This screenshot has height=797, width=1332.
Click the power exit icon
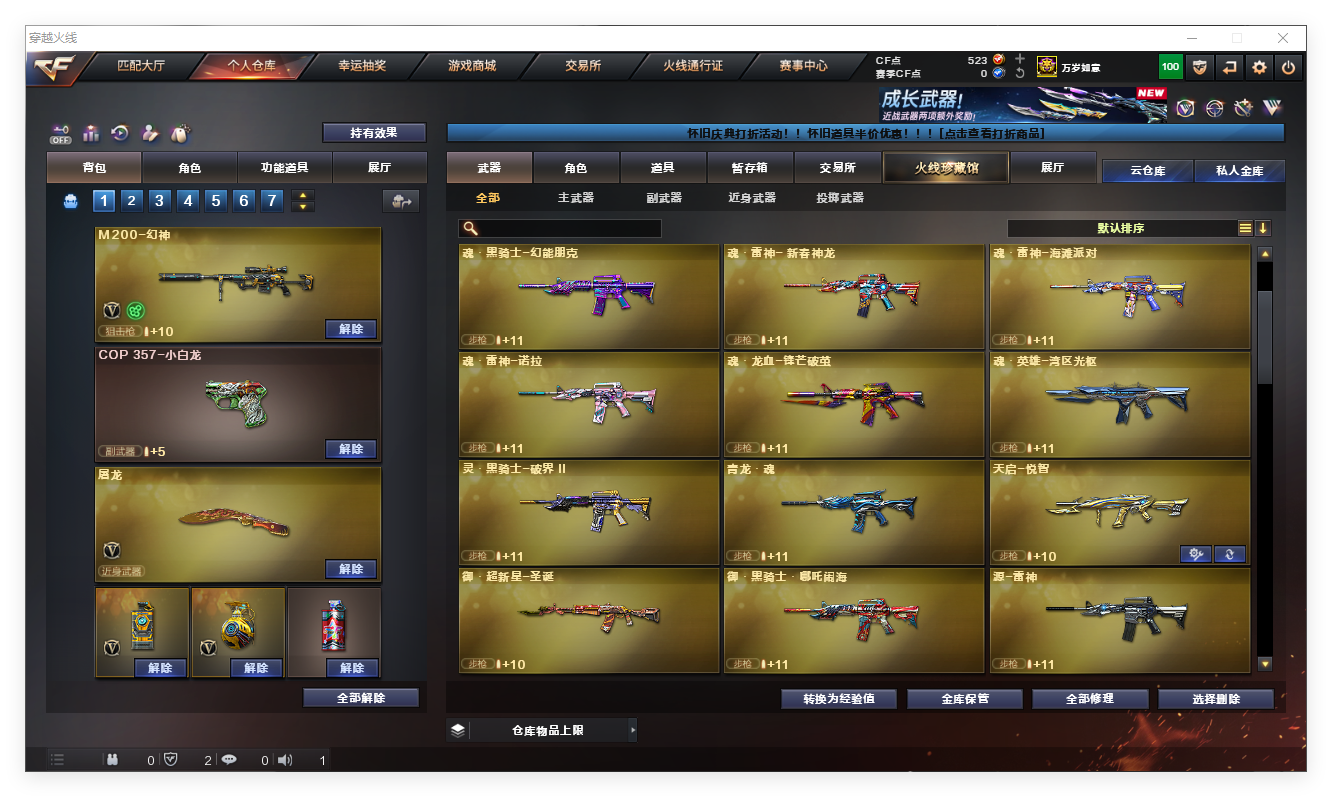click(x=1289, y=67)
